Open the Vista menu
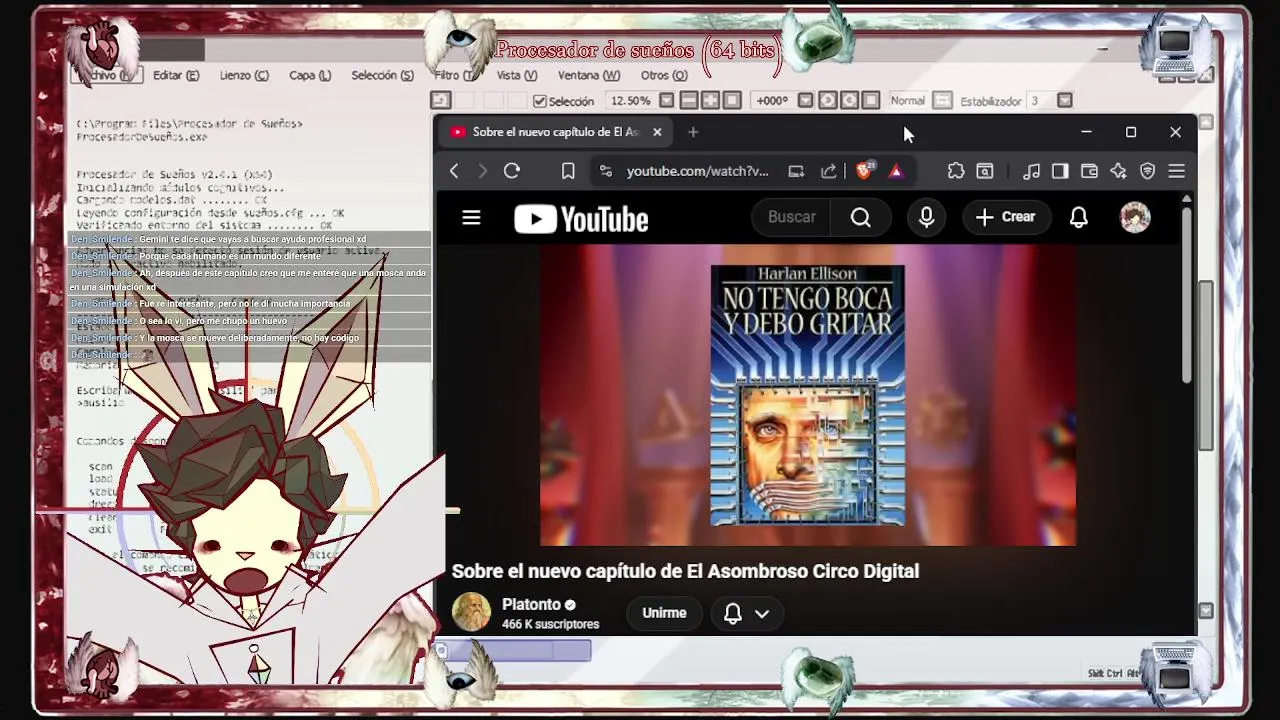 [x=516, y=75]
